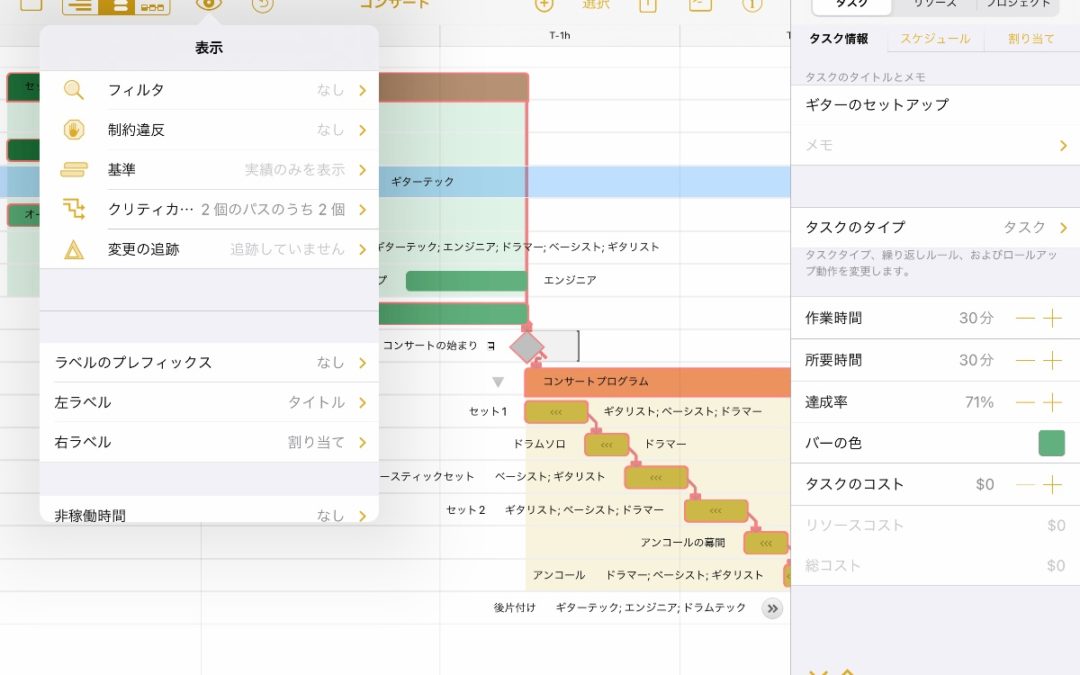Switch to the リソース tab

(x=935, y=5)
